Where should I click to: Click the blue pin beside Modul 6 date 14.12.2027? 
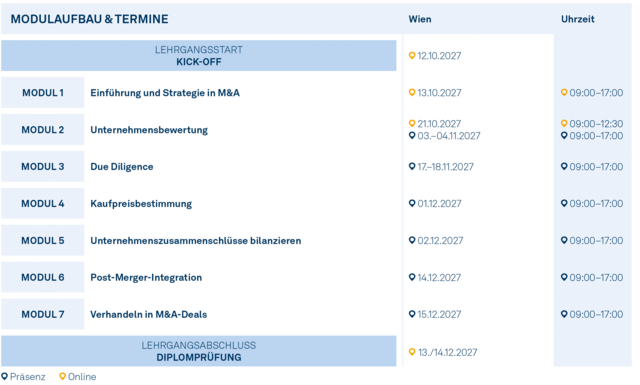412,277
